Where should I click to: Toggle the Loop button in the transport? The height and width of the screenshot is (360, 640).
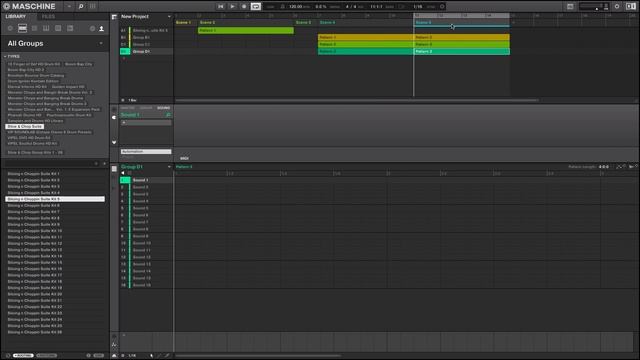coord(256,6)
